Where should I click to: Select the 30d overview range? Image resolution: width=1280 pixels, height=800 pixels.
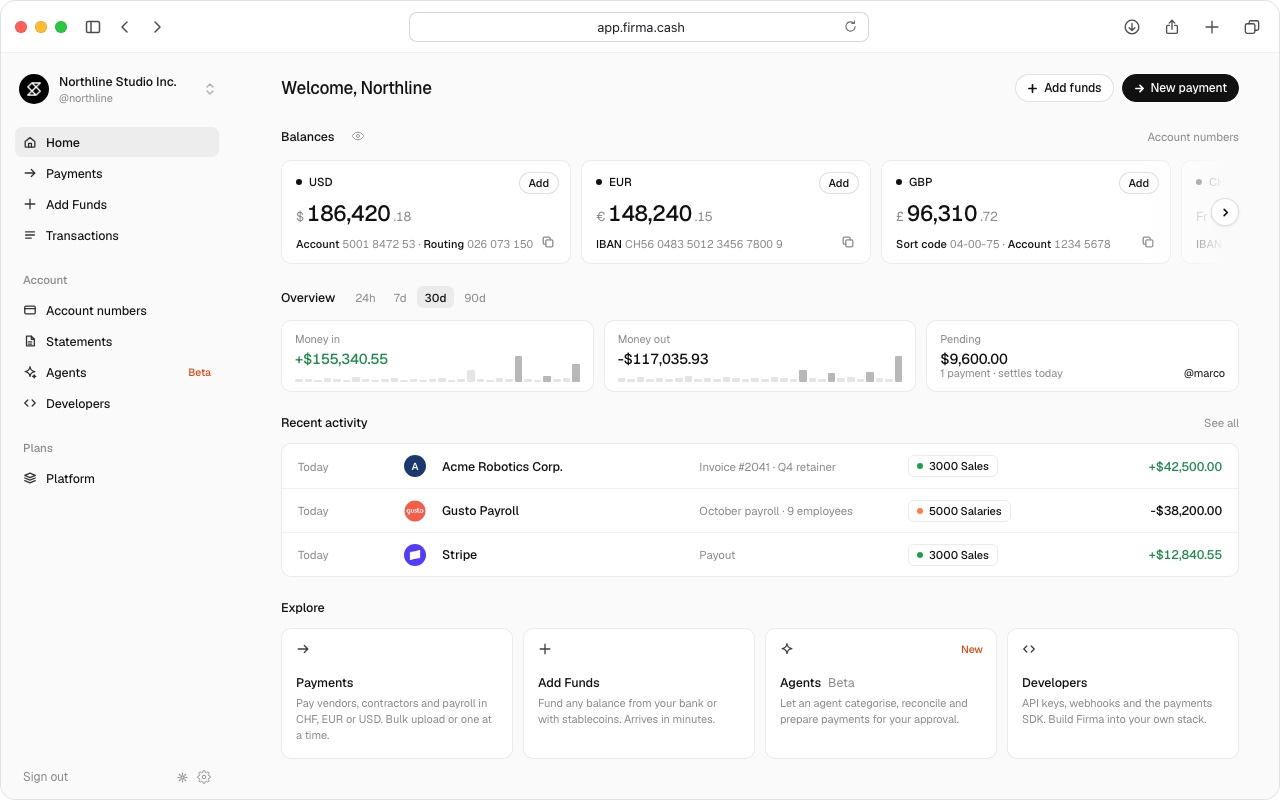(x=435, y=298)
